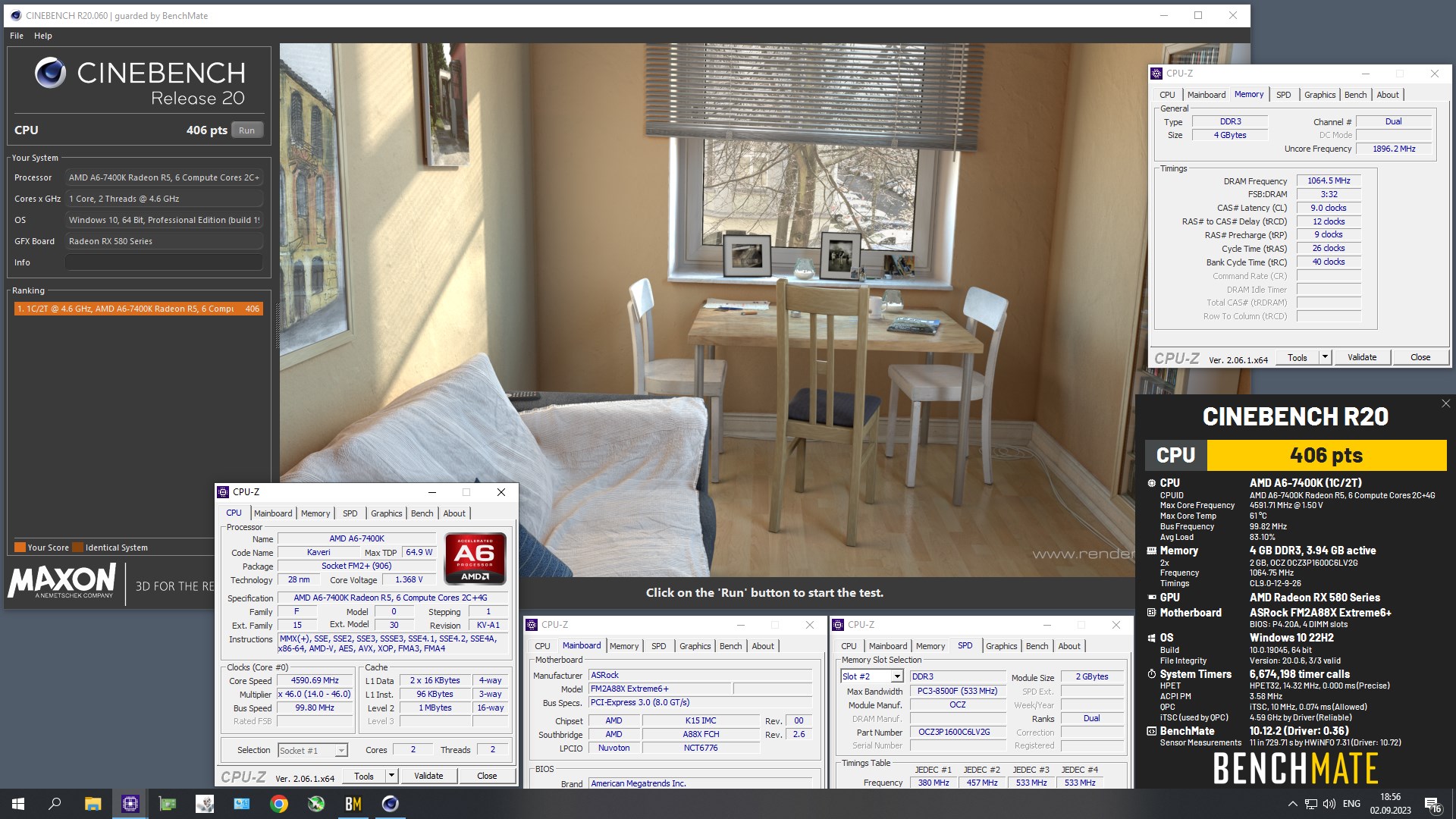Open the notification center with 16 badge
Viewport: 1456px width, 819px height.
1432,804
